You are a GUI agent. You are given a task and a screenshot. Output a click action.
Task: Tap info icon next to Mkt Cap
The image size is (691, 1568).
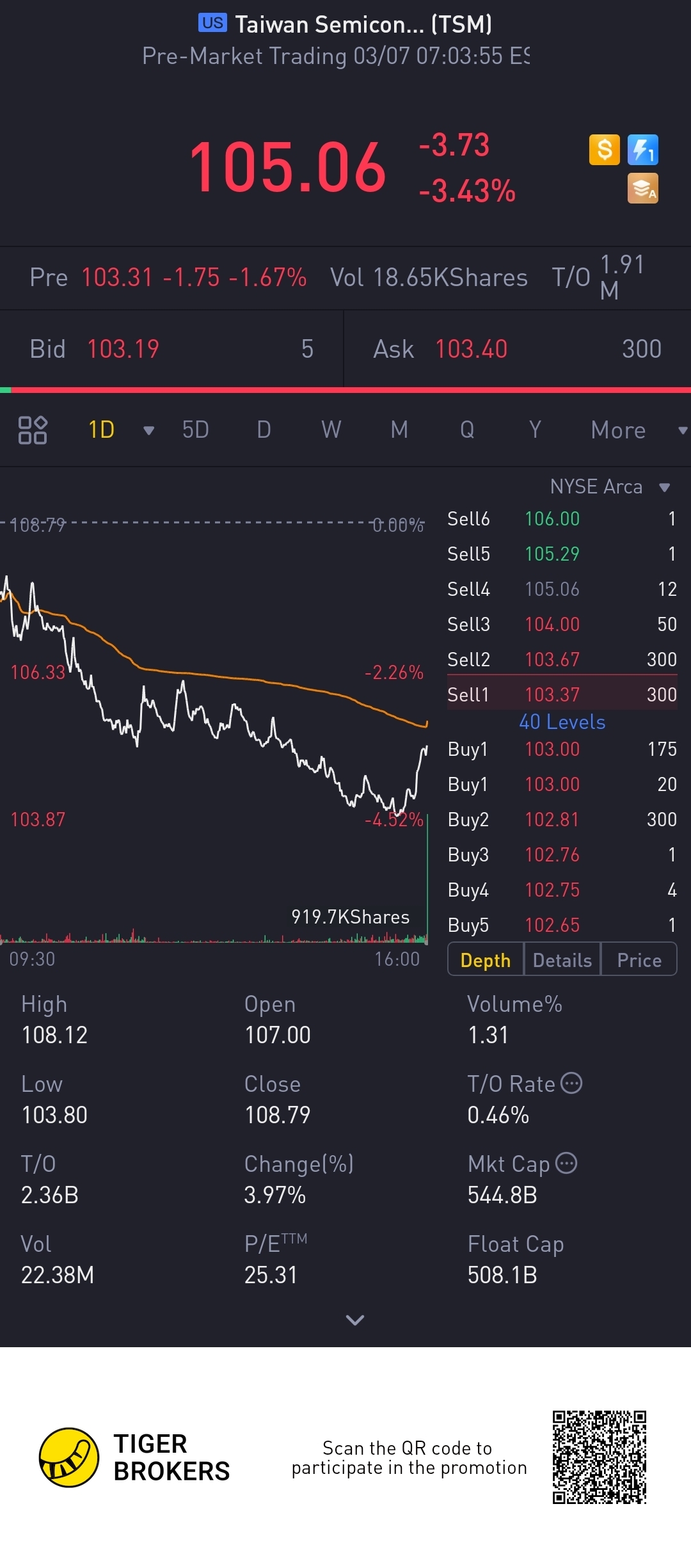[566, 1163]
